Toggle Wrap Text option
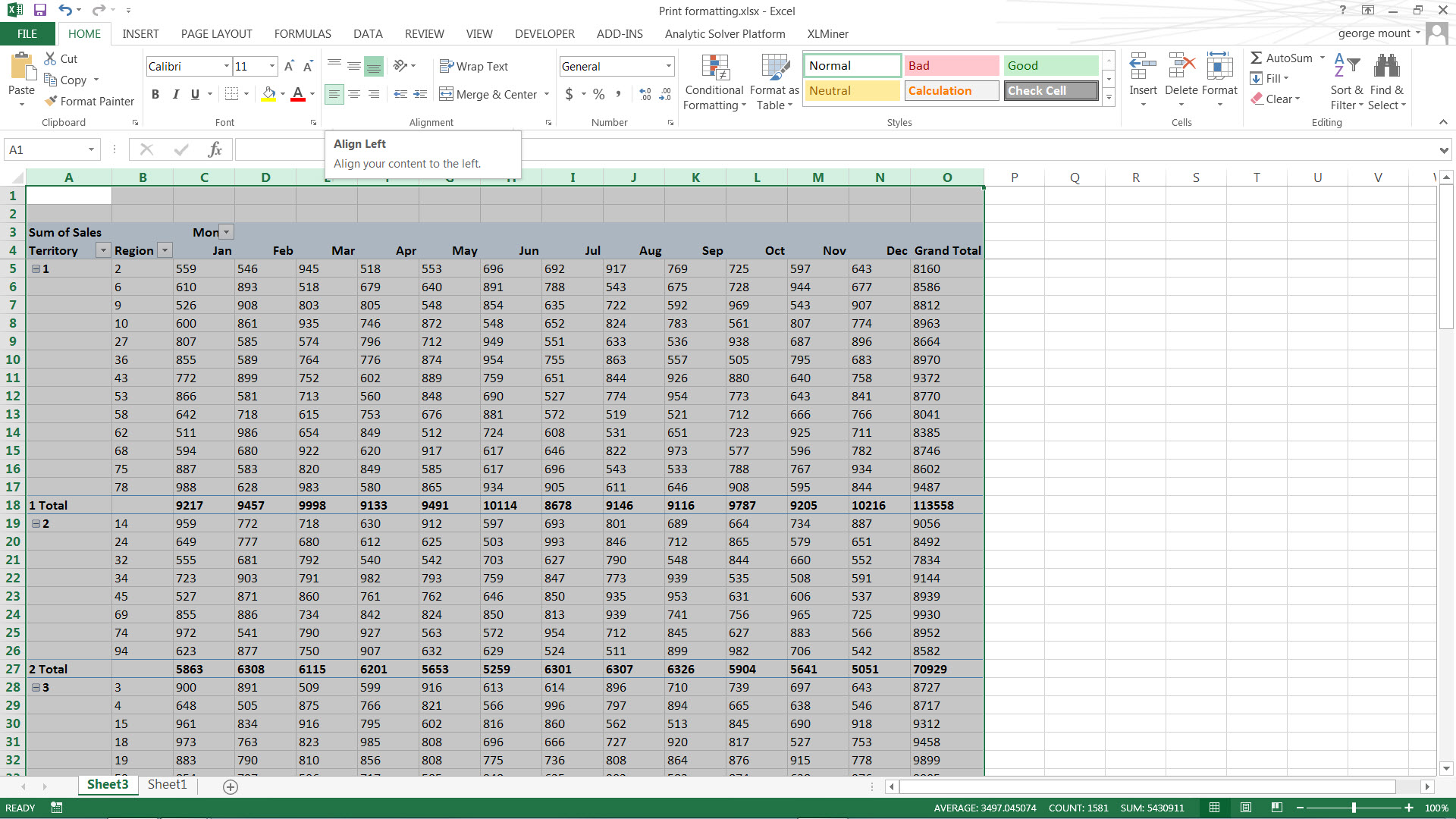The width and height of the screenshot is (1456, 819). point(474,67)
